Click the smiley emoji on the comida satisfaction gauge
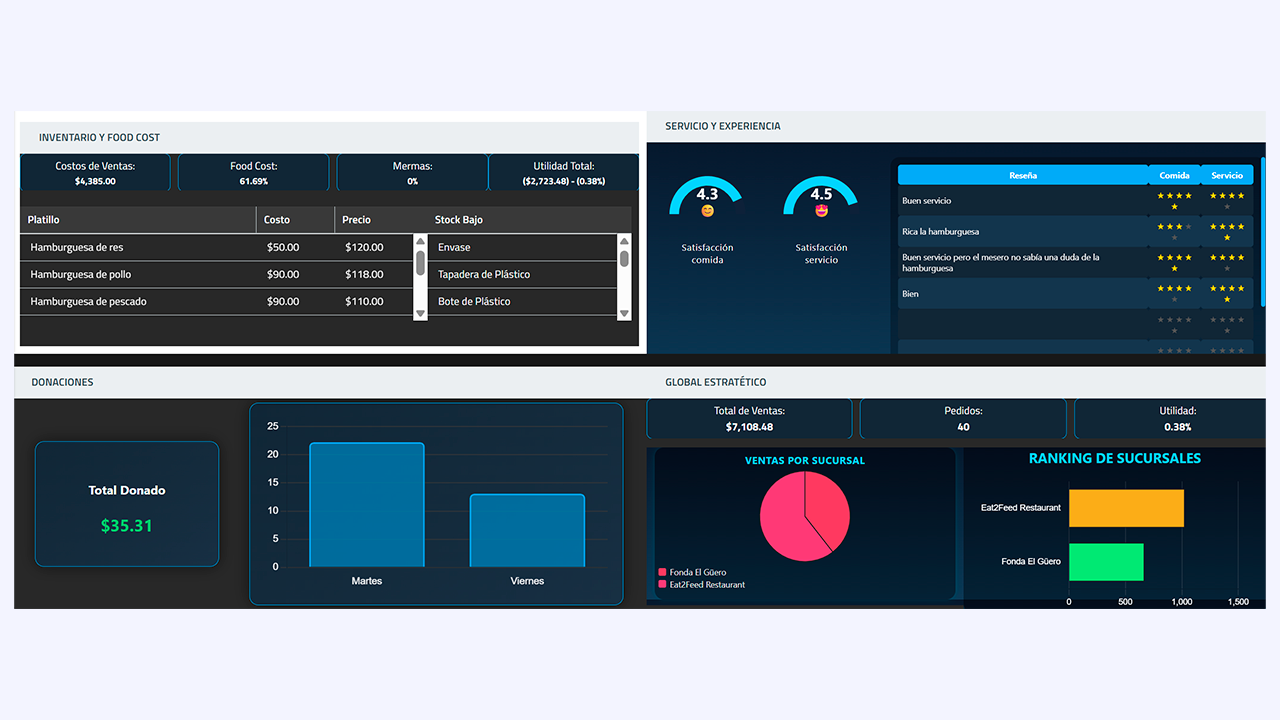 707,209
